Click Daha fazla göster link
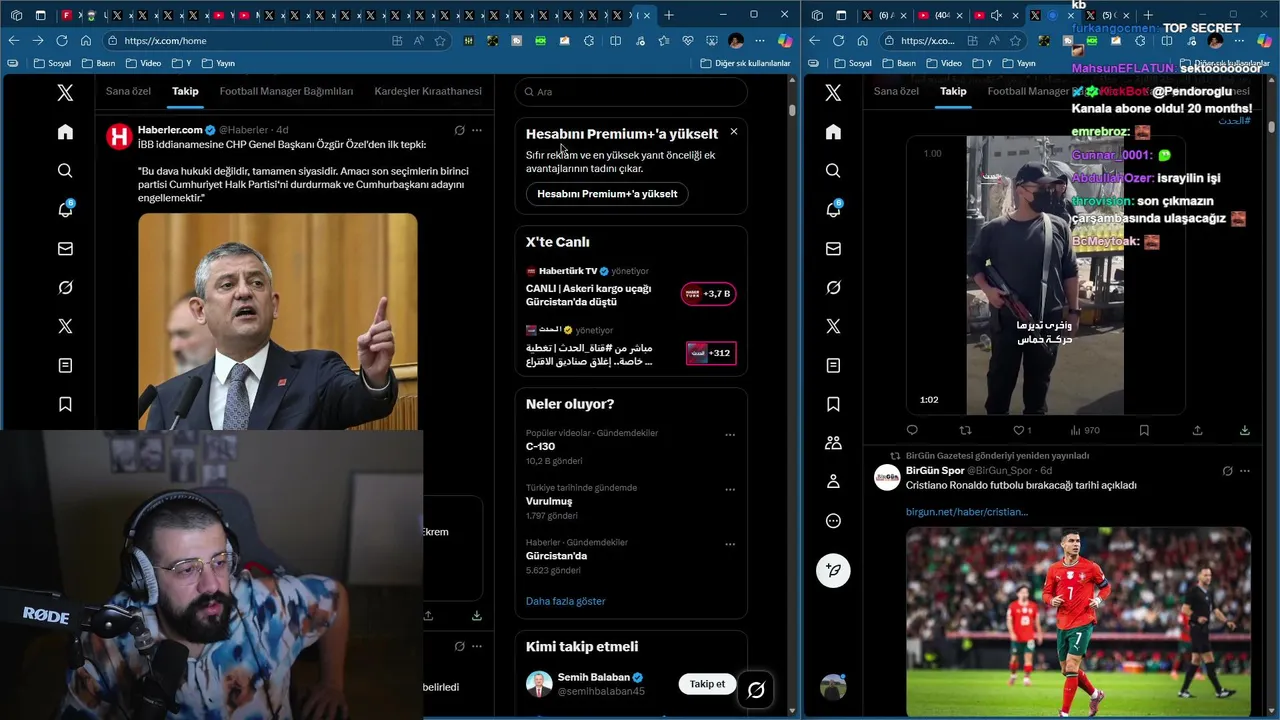The height and width of the screenshot is (720, 1280). point(566,601)
